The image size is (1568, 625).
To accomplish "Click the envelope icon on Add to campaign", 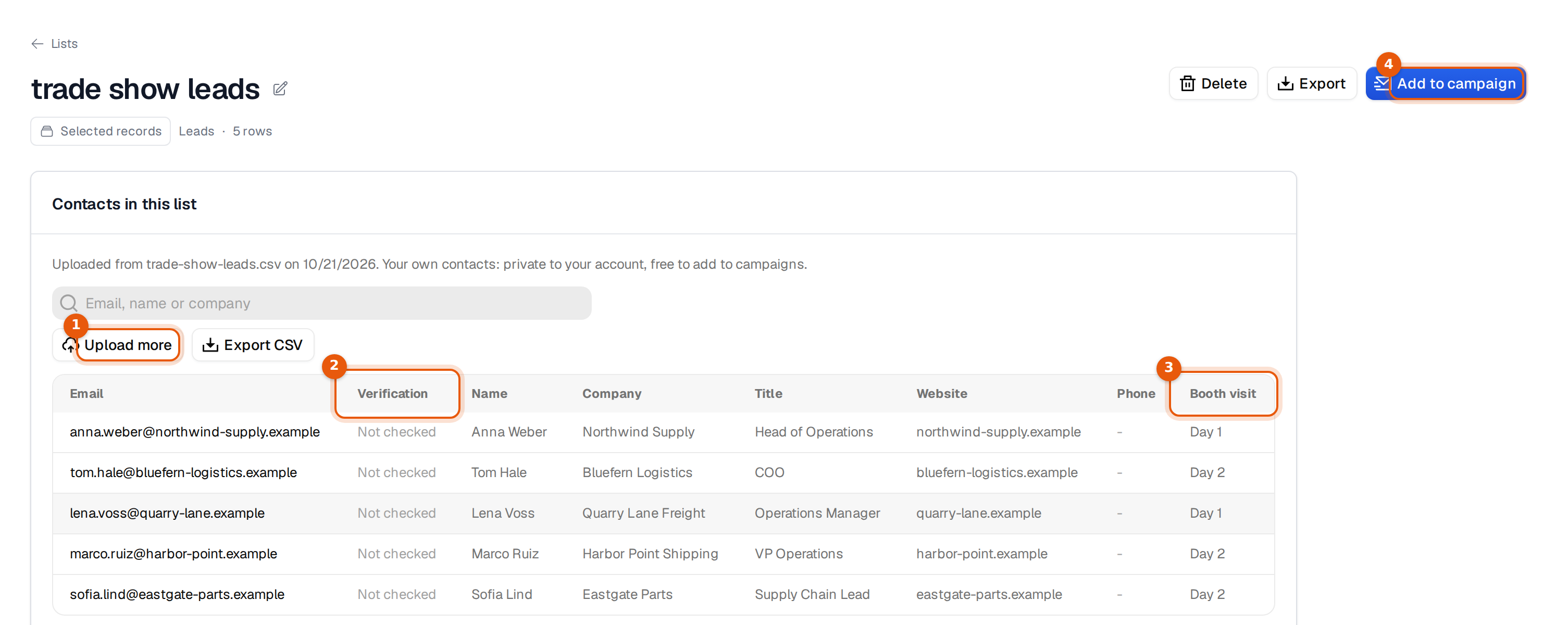I will (1382, 83).
